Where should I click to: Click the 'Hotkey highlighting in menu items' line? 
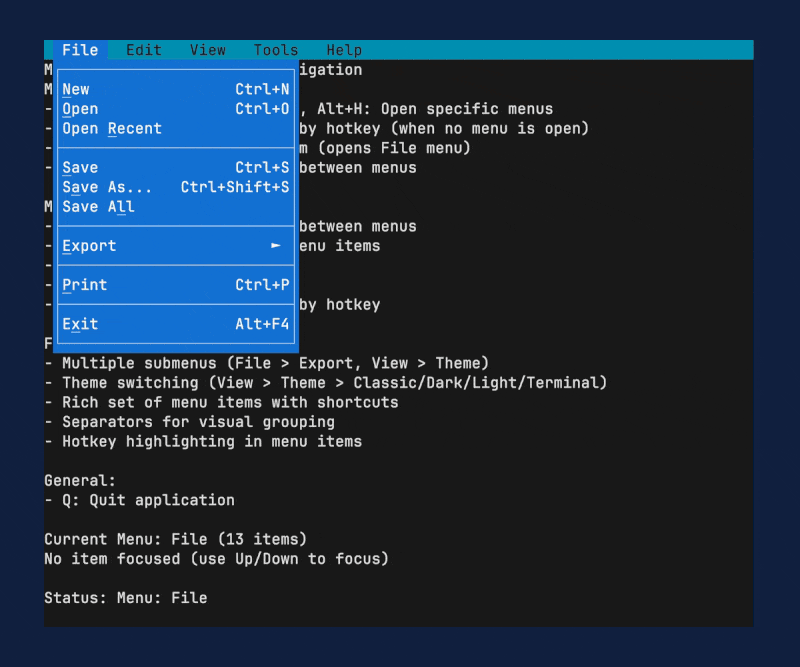click(x=203, y=441)
